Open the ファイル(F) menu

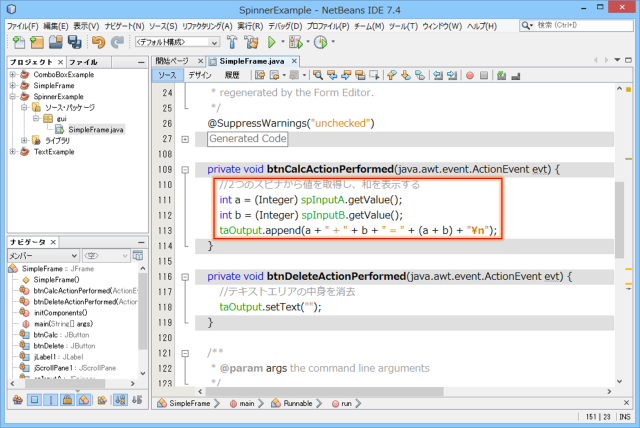tap(22, 26)
